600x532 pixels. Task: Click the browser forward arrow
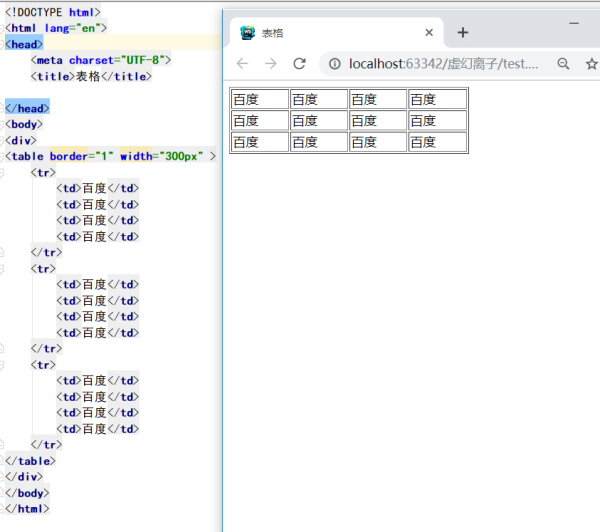[x=271, y=64]
